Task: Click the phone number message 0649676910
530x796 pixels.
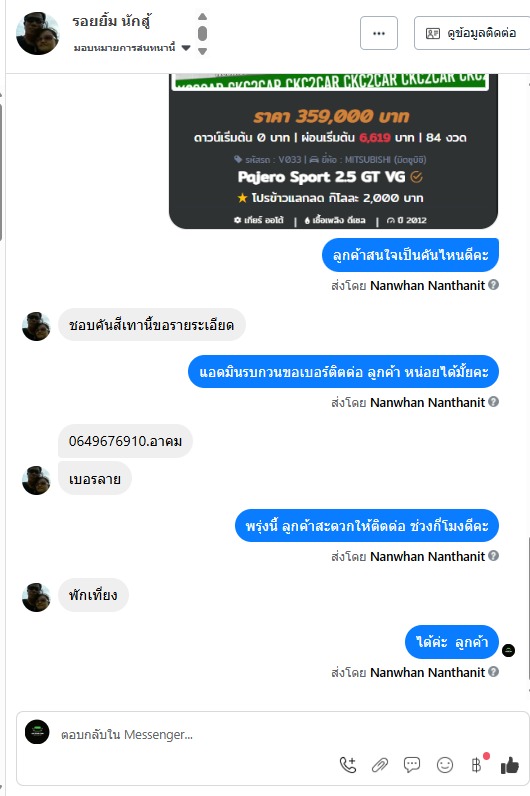Action: [125, 441]
